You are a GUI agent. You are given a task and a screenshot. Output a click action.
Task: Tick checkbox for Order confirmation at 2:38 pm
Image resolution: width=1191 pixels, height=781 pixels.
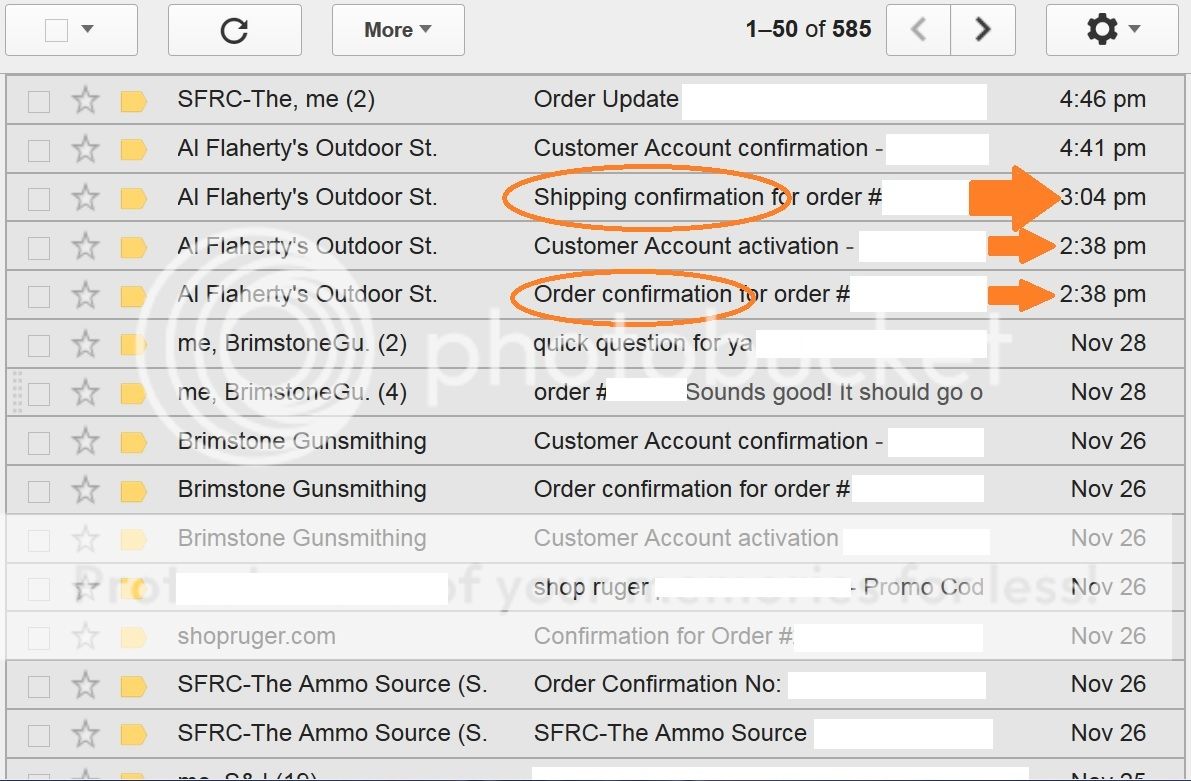tap(39, 295)
